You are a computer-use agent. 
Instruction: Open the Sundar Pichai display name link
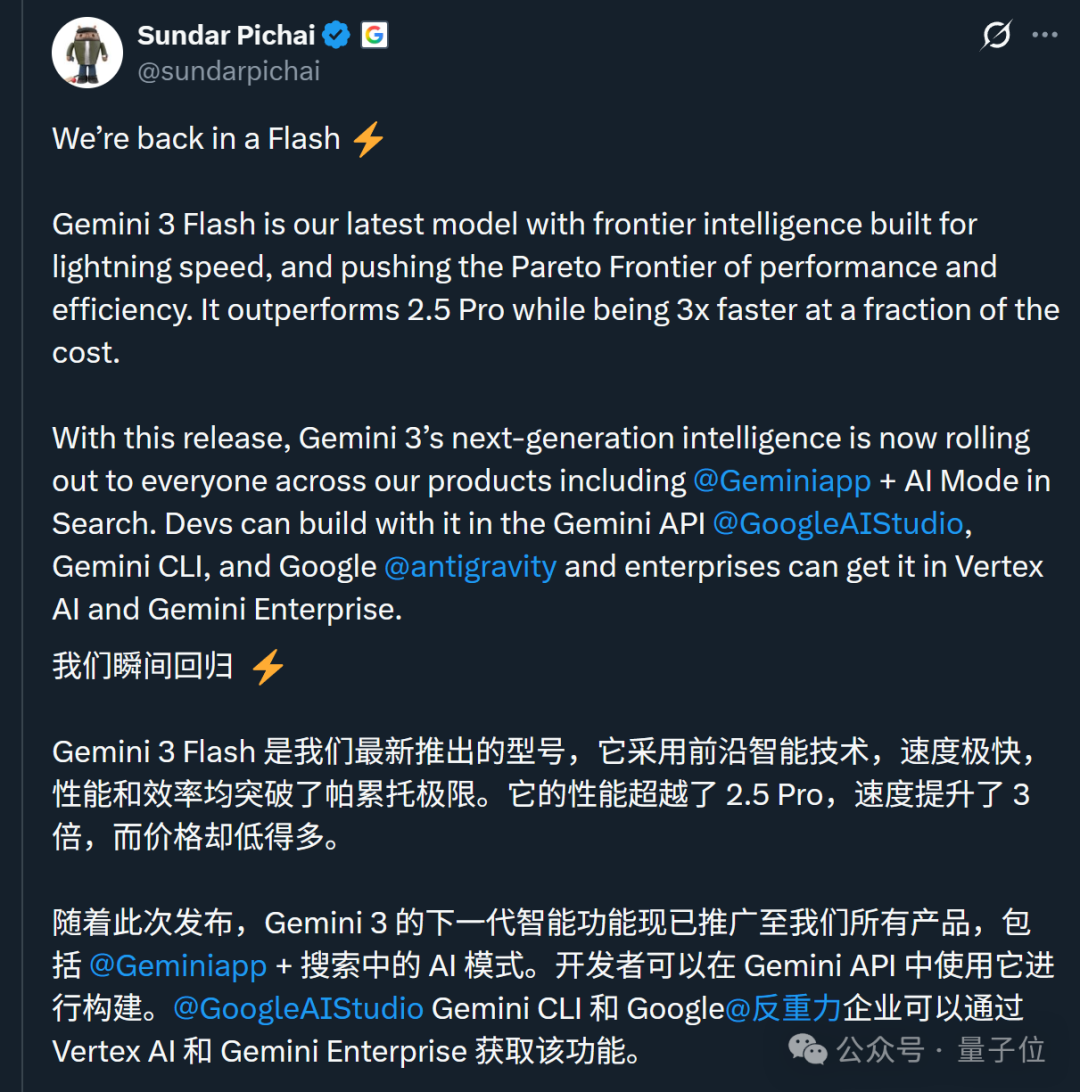point(226,35)
